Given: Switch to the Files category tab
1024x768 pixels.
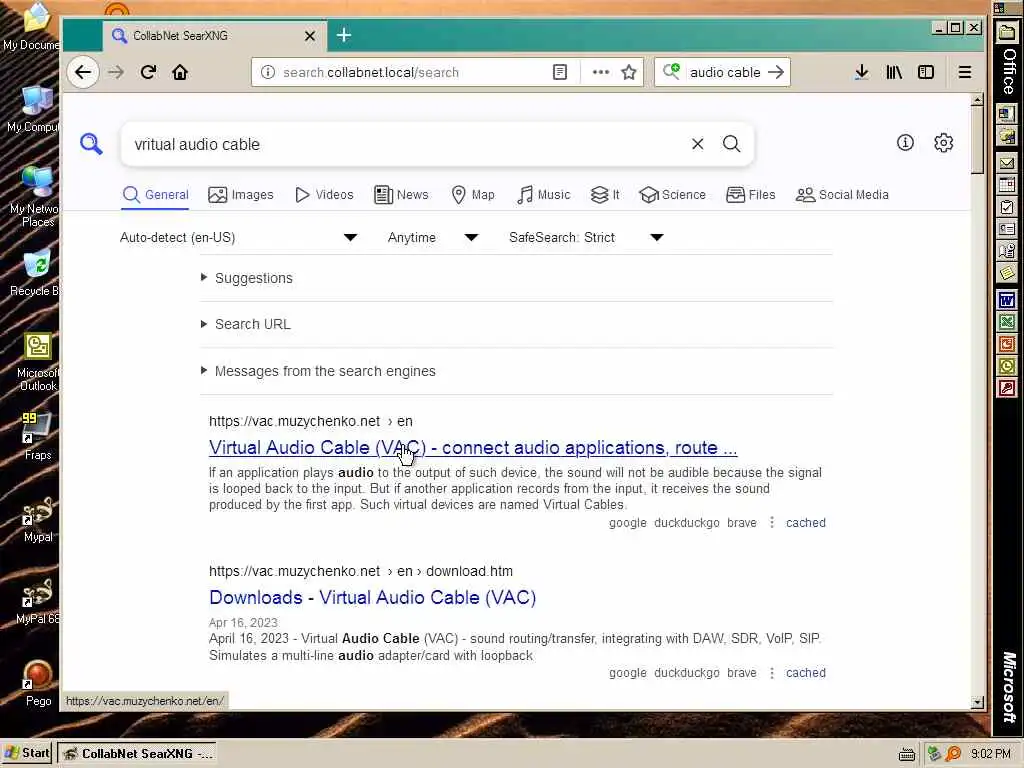Looking at the screenshot, I should (x=750, y=195).
